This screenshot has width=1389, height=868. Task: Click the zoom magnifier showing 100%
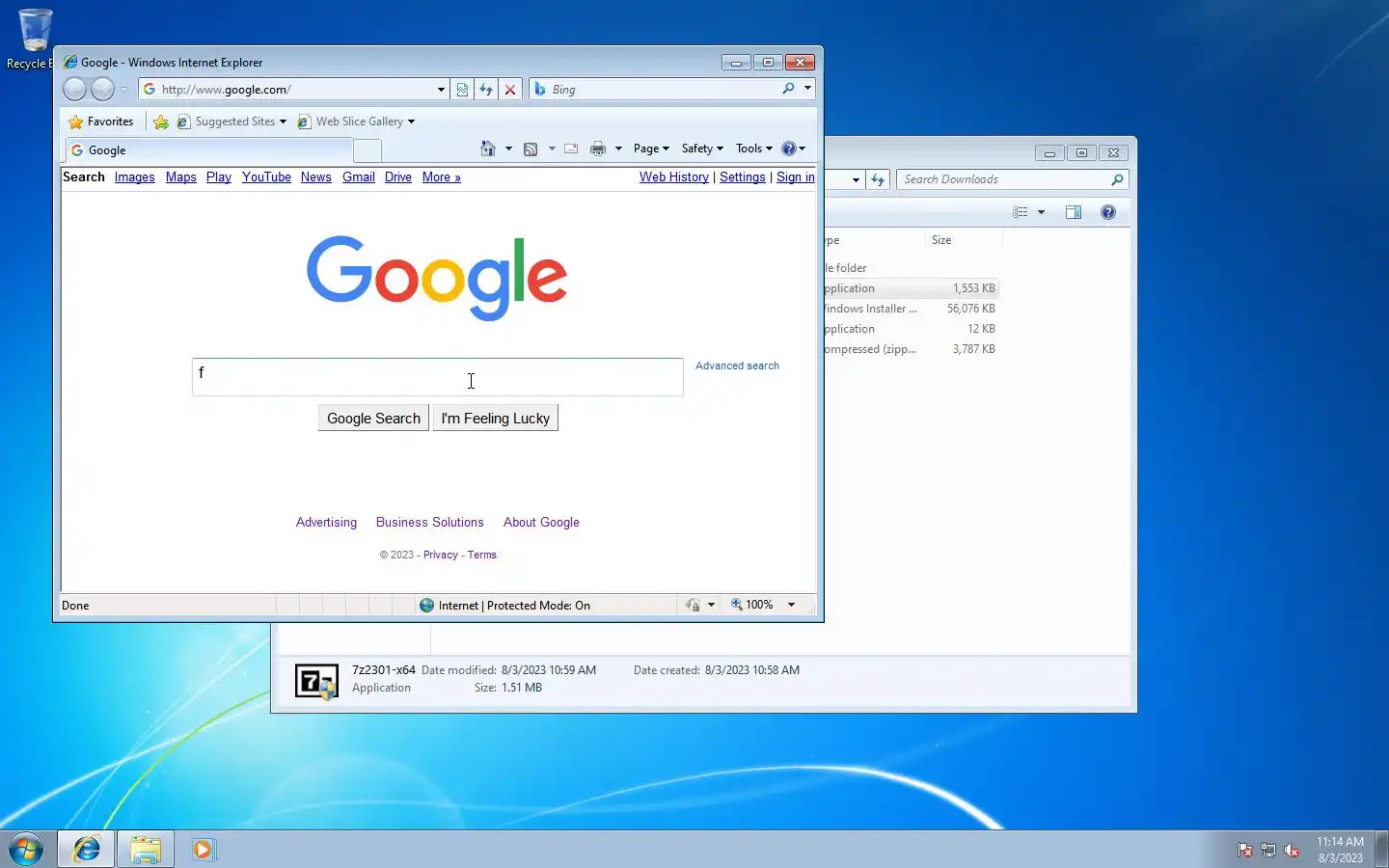point(737,605)
